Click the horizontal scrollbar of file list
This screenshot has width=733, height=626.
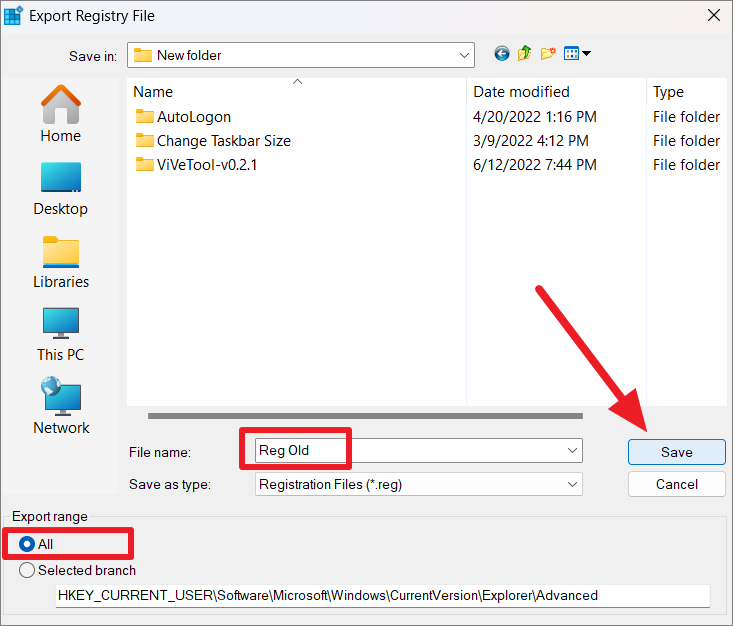(365, 416)
